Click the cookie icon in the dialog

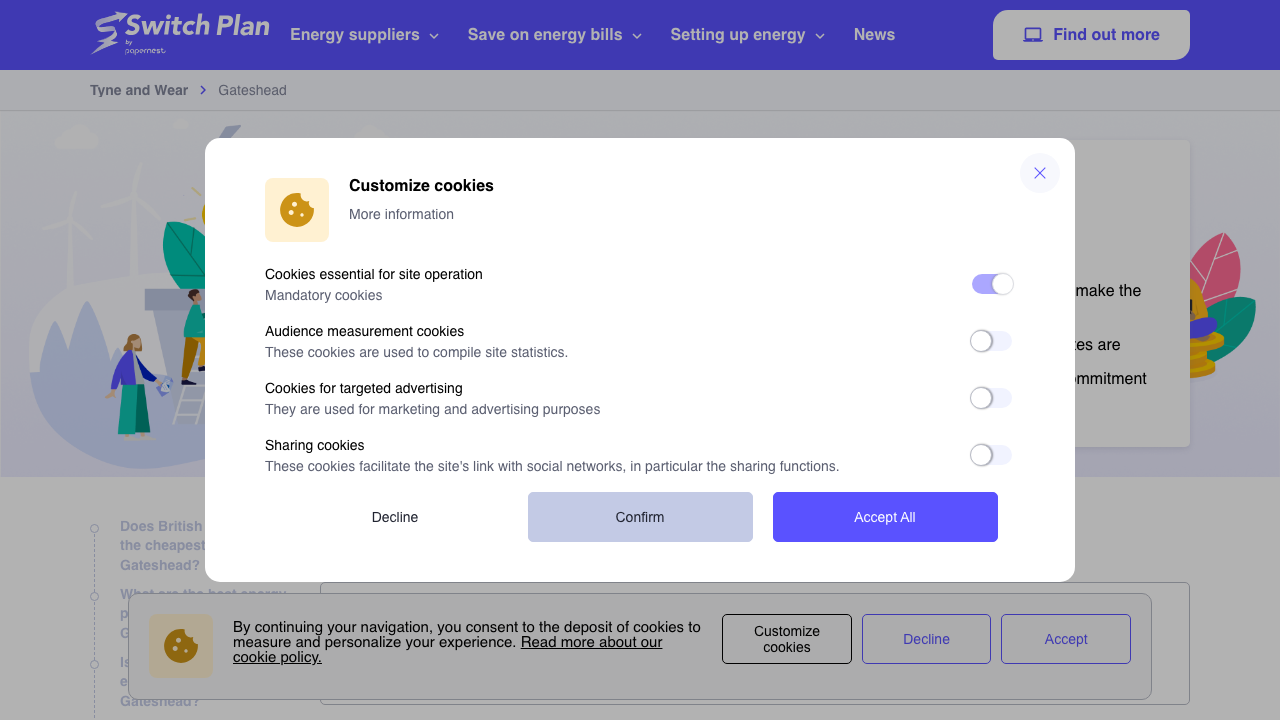pyautogui.click(x=296, y=209)
